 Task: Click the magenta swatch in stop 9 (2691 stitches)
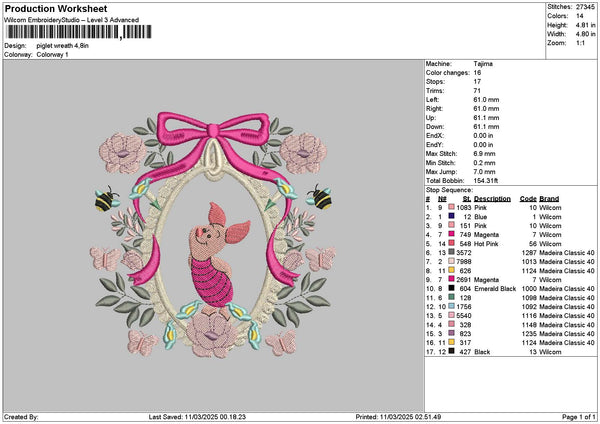click(452, 279)
